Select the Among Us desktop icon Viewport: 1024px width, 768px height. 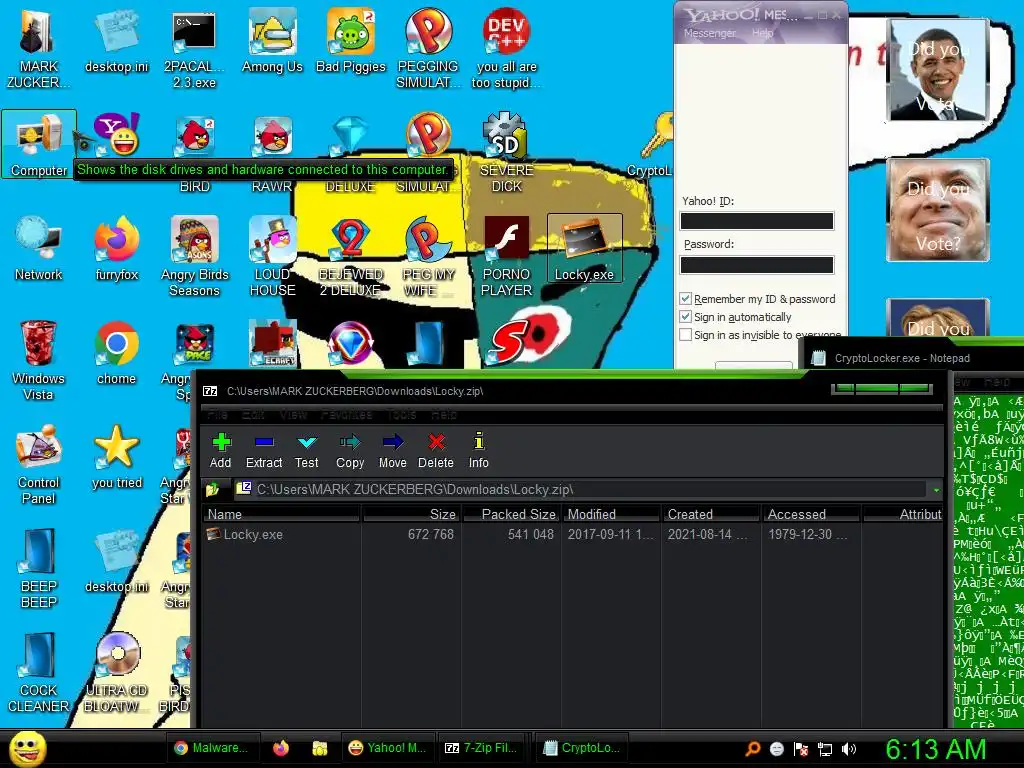pos(272,40)
